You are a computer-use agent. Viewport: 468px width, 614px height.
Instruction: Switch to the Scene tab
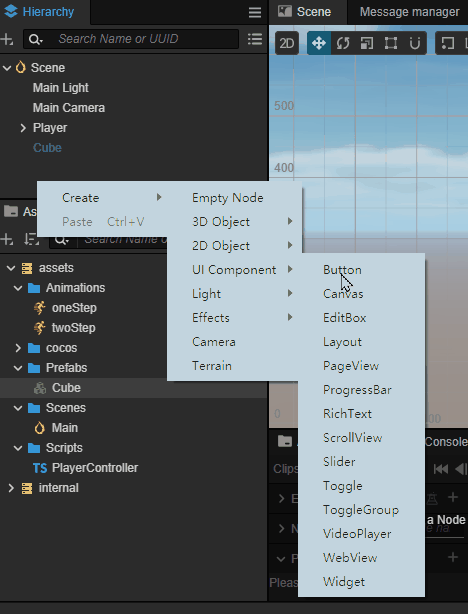[x=307, y=12]
